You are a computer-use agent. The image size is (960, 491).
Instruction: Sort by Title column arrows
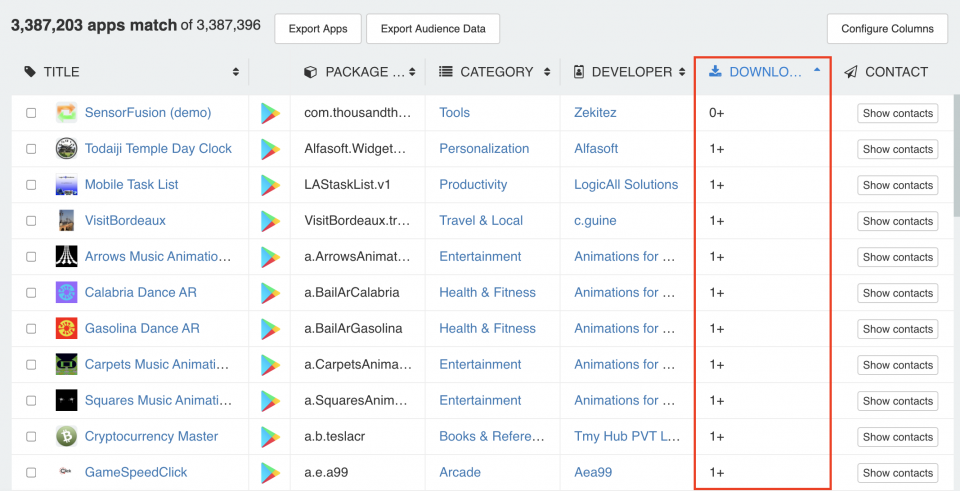pos(236,72)
